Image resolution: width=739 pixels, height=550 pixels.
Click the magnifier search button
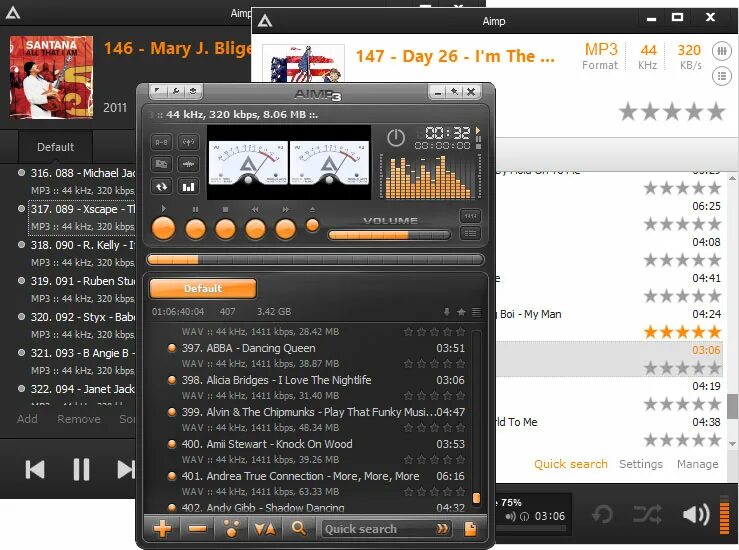click(299, 529)
